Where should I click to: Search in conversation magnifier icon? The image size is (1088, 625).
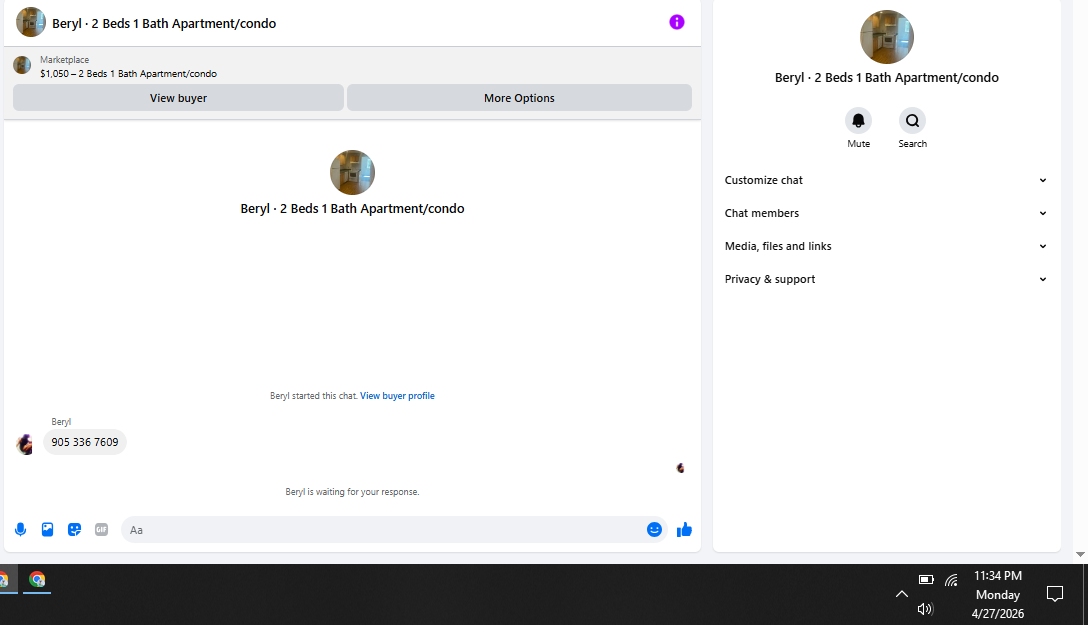912,121
